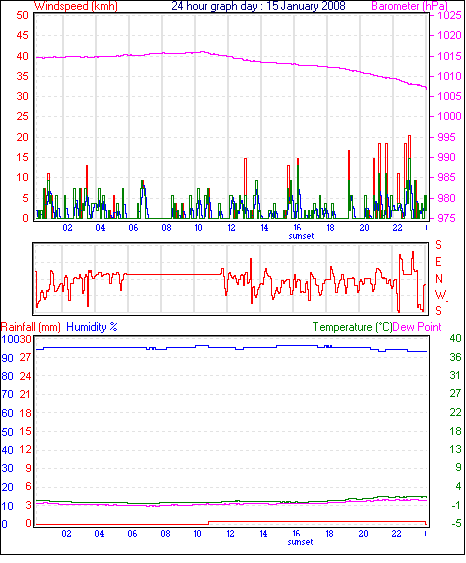
Task: Click the 22 hour tick on bottom graph
Action: coord(396,534)
